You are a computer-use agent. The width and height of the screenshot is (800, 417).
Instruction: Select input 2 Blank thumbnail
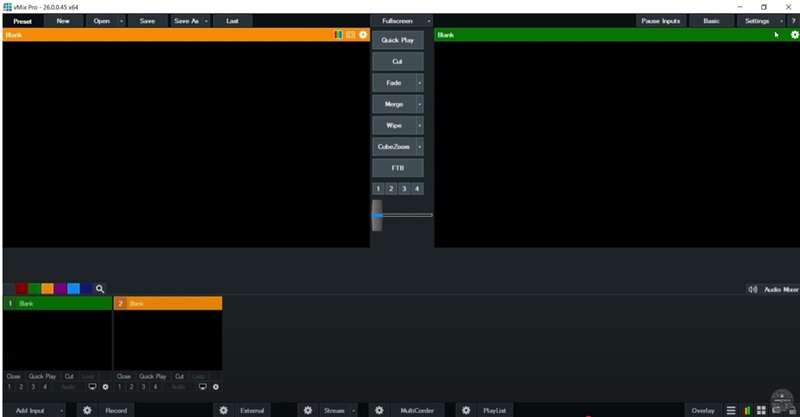point(168,339)
